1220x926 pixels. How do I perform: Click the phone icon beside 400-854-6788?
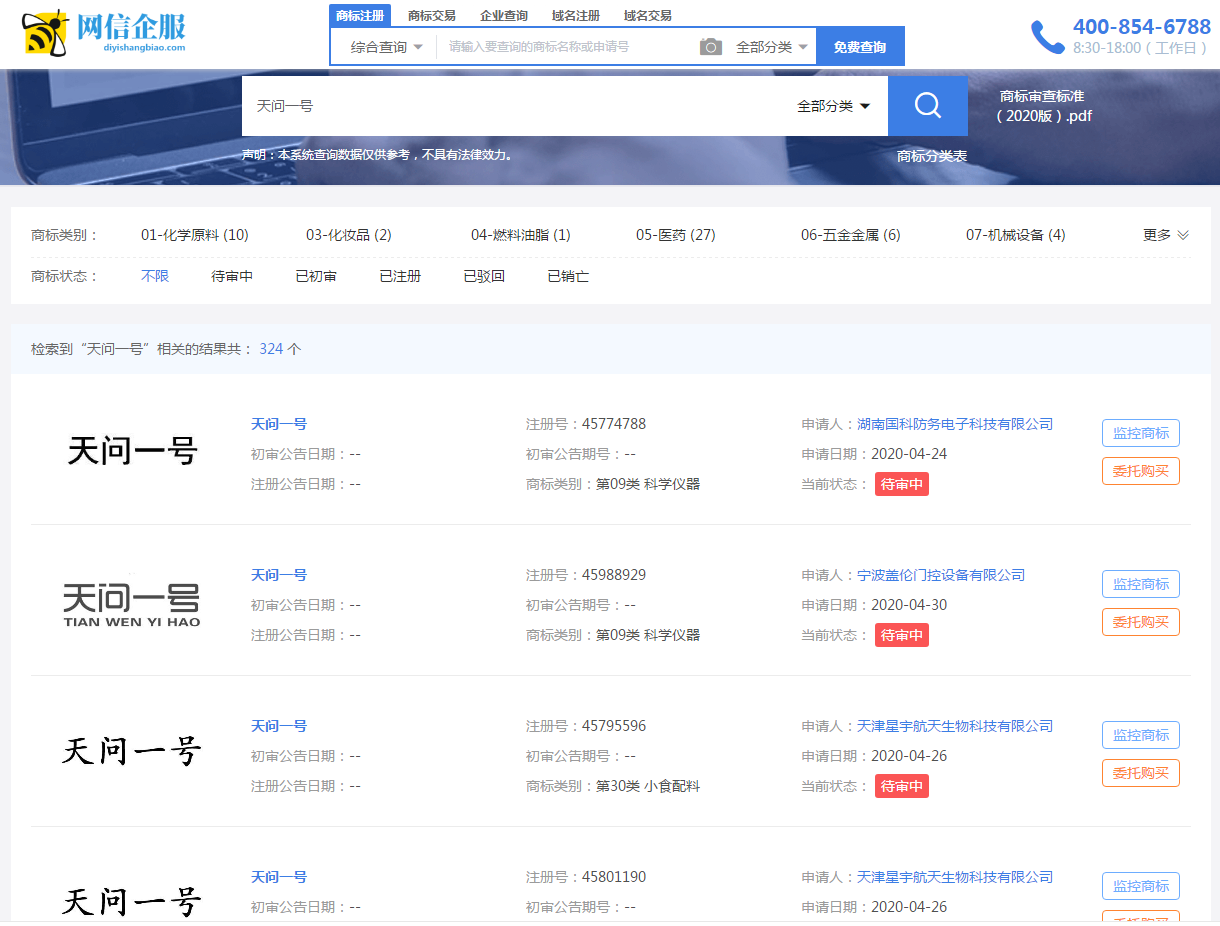[x=1048, y=37]
